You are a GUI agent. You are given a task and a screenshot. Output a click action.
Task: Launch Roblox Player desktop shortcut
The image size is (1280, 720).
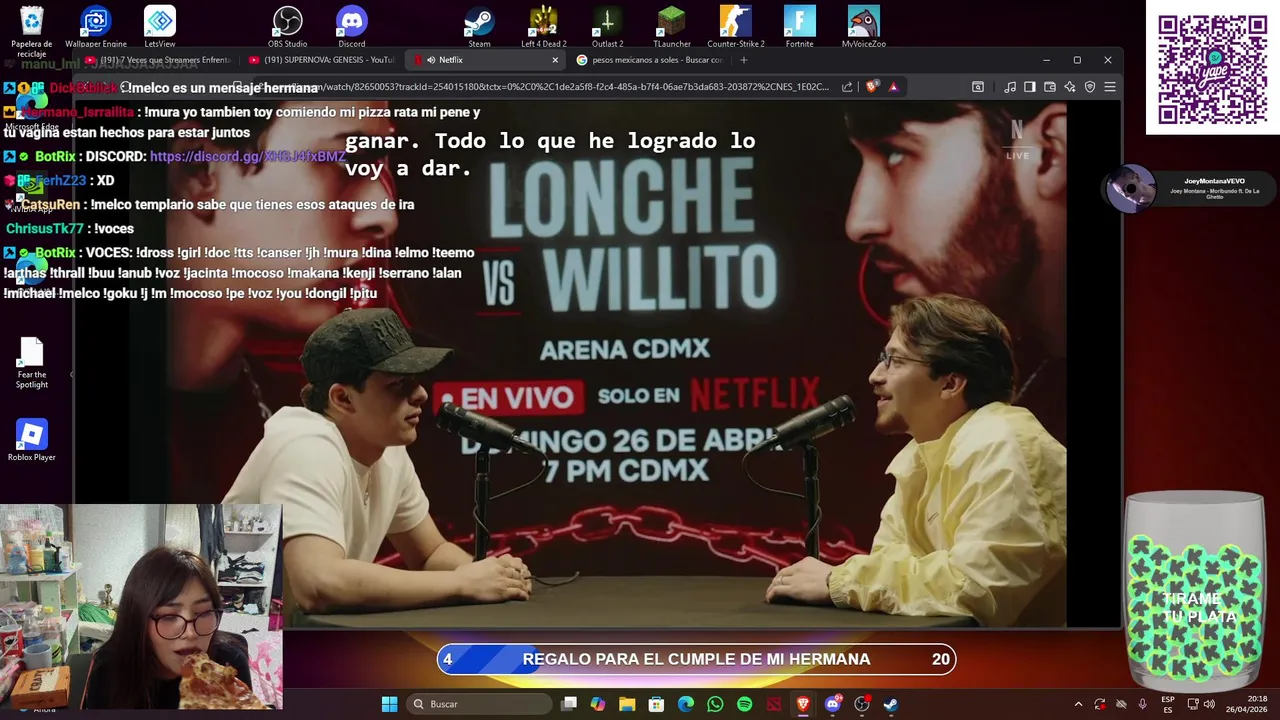point(32,440)
